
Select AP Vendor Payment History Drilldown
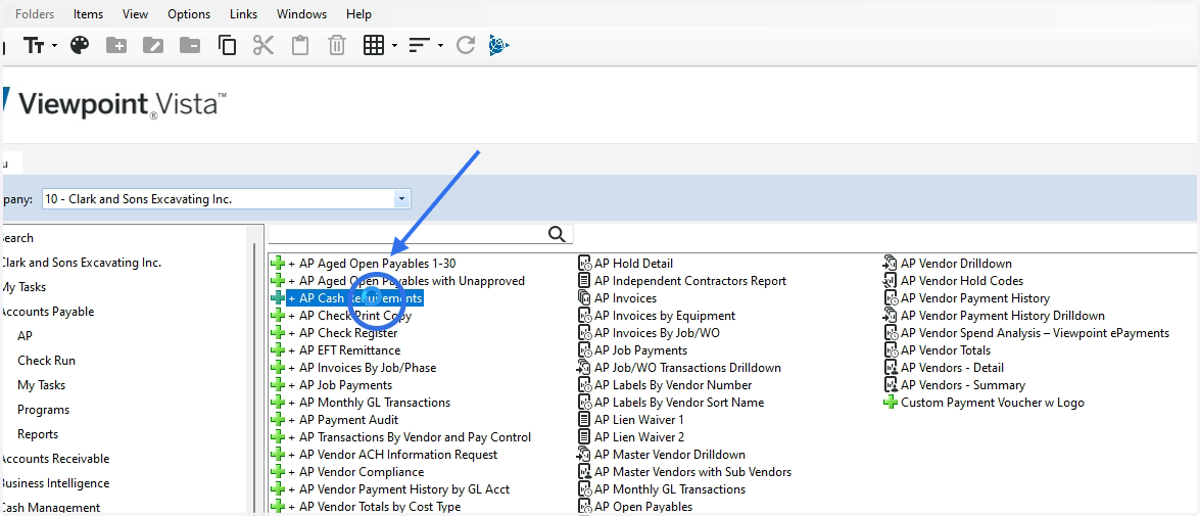click(x=1003, y=316)
